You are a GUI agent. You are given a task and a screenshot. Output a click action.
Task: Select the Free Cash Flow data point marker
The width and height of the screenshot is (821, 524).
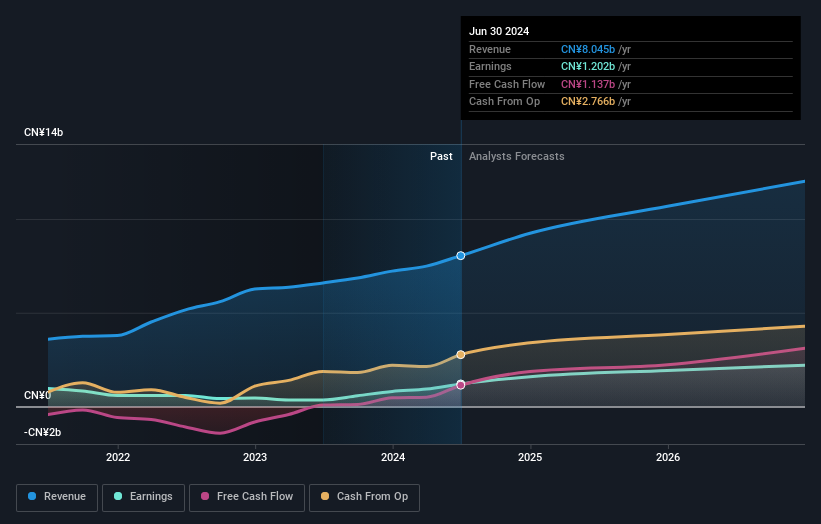pyautogui.click(x=461, y=385)
